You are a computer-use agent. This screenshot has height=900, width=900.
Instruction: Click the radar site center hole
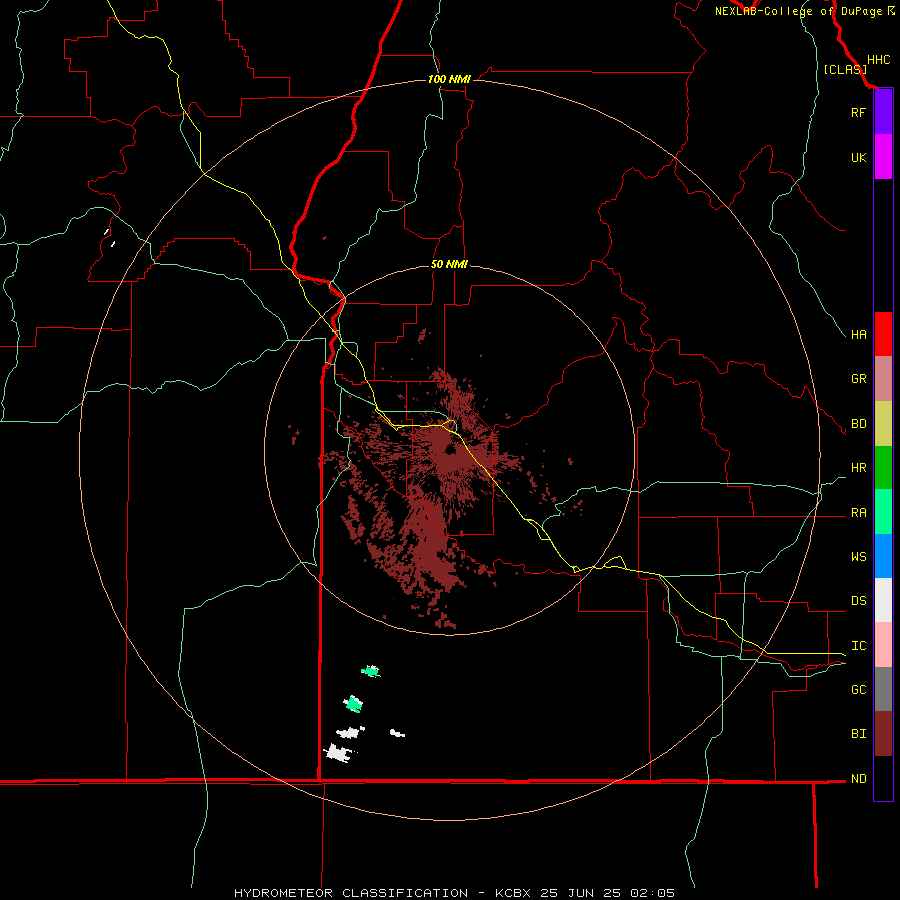[450, 449]
